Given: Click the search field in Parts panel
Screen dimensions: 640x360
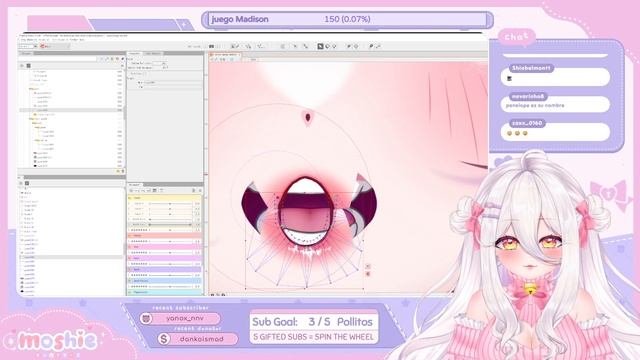Looking at the screenshot, I should tap(57, 59).
